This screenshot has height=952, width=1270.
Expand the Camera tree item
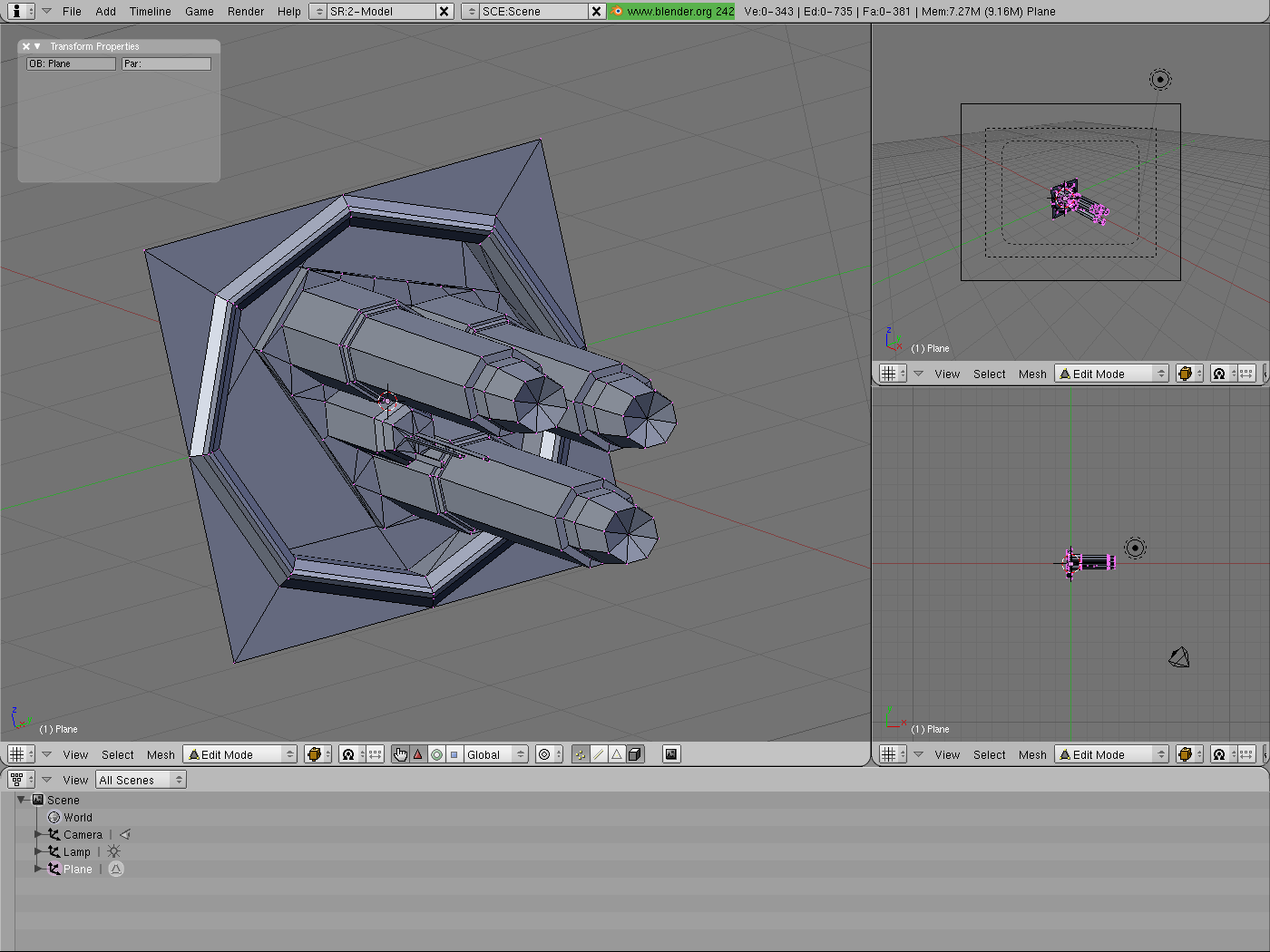[38, 835]
